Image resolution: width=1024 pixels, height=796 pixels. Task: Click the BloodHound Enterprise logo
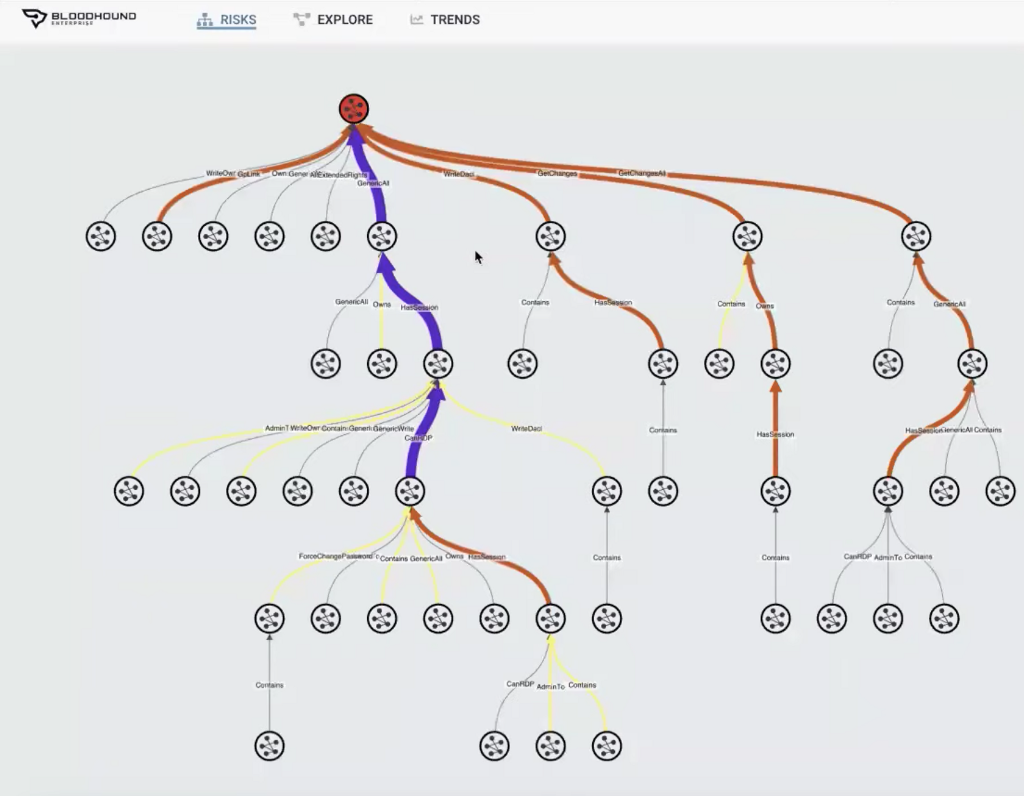point(79,18)
